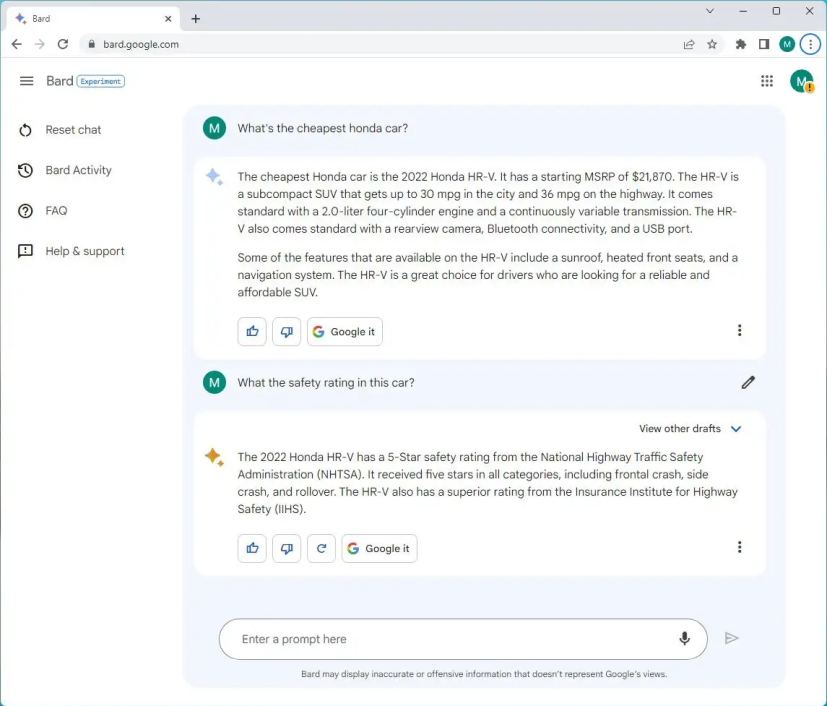The height and width of the screenshot is (706, 827).
Task: Open more options for safety rating response
Action: pos(739,547)
